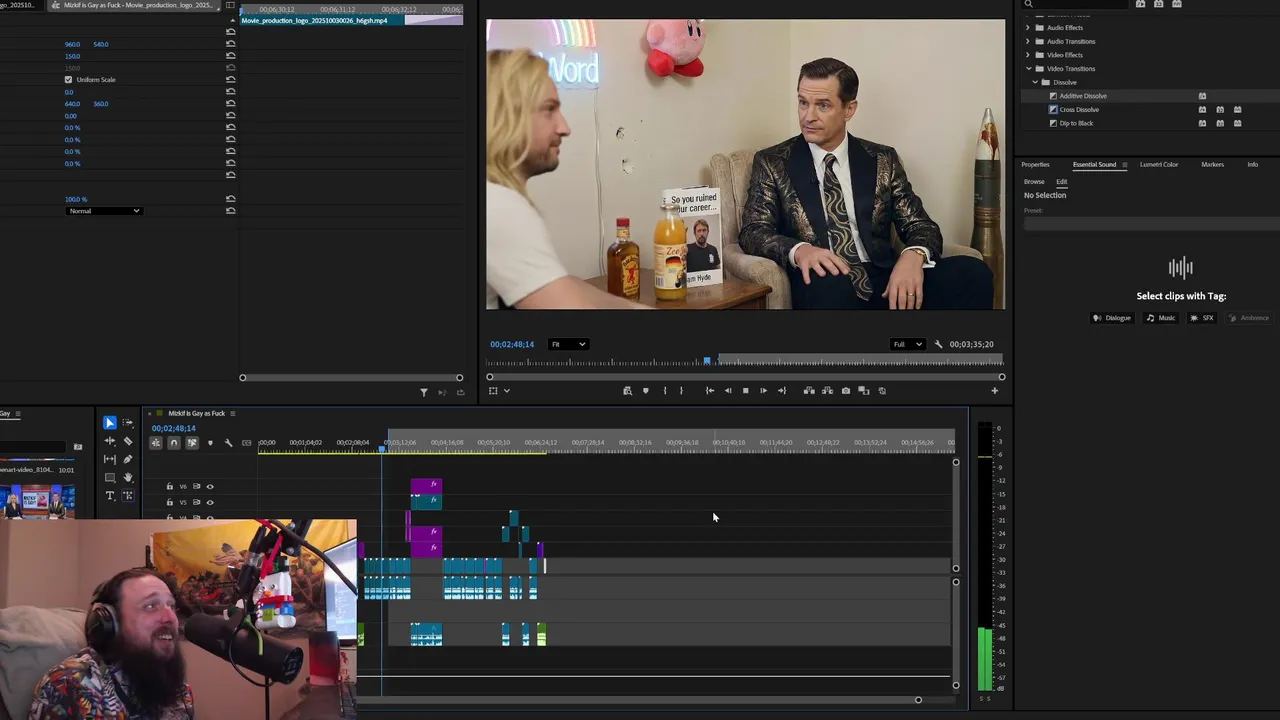Toggle insert sequences as nests button
The width and height of the screenshot is (1280, 720).
coord(156,443)
